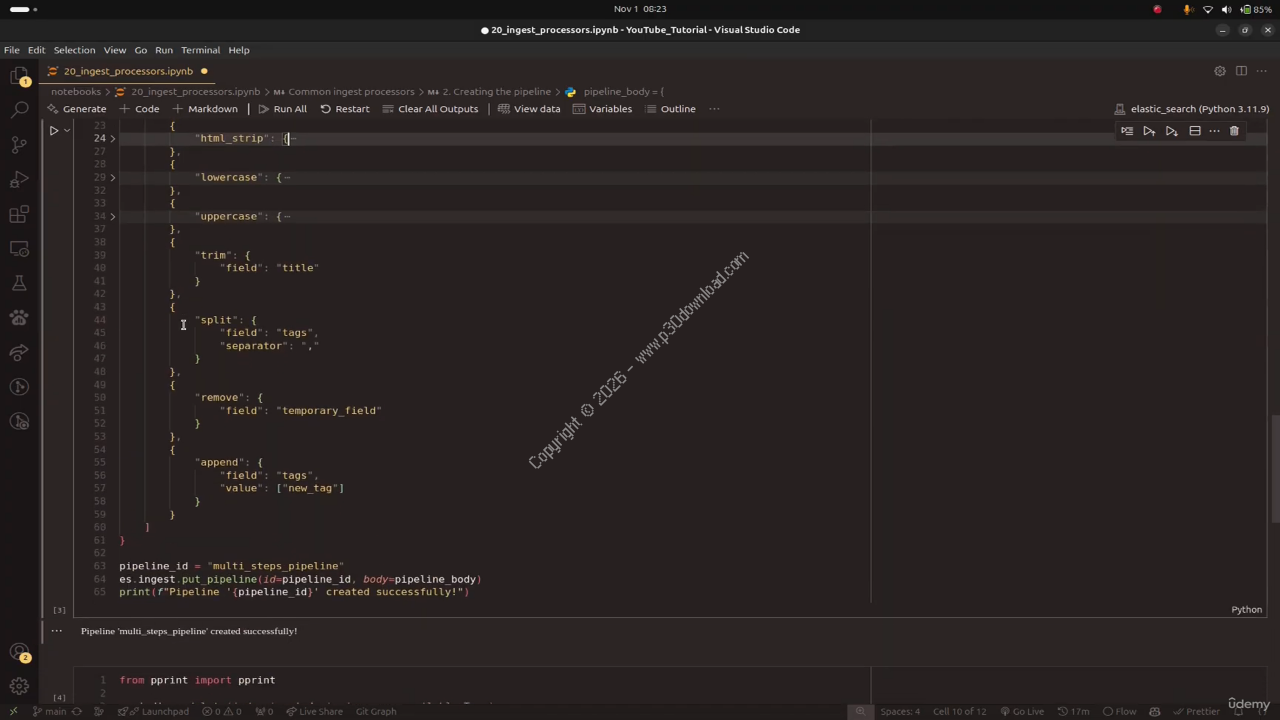
Task: Toggle the notebook Outline view
Action: [x=670, y=109]
